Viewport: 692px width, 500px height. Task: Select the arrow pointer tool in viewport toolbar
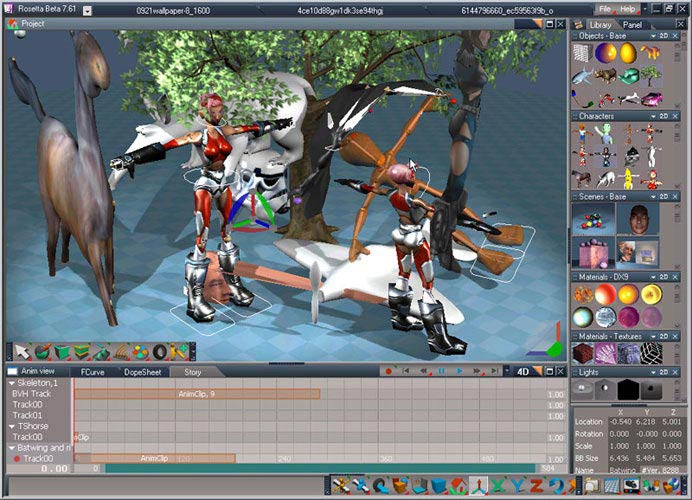(x=22, y=351)
